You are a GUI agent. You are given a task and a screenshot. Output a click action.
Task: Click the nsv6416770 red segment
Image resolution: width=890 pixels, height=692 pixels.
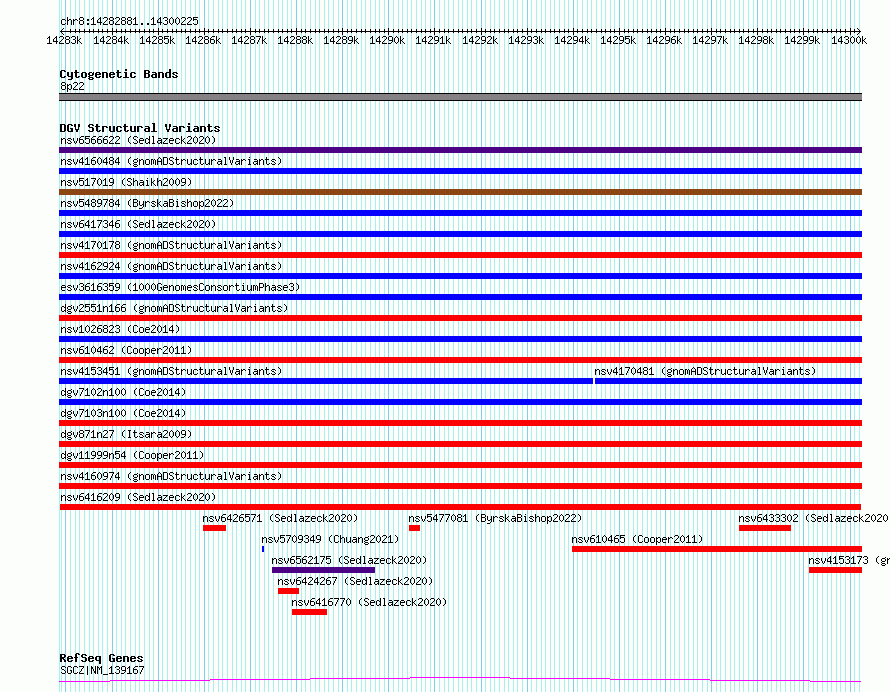(309, 612)
